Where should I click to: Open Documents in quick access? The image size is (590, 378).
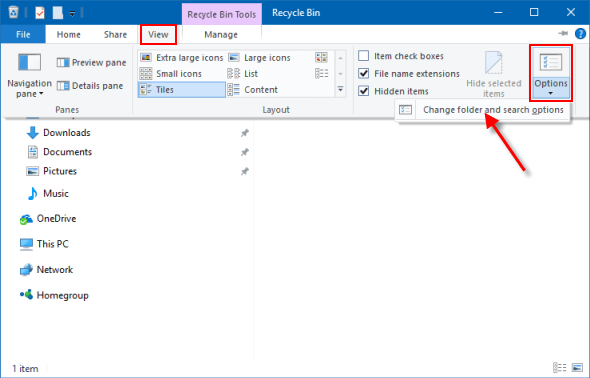[x=59, y=152]
